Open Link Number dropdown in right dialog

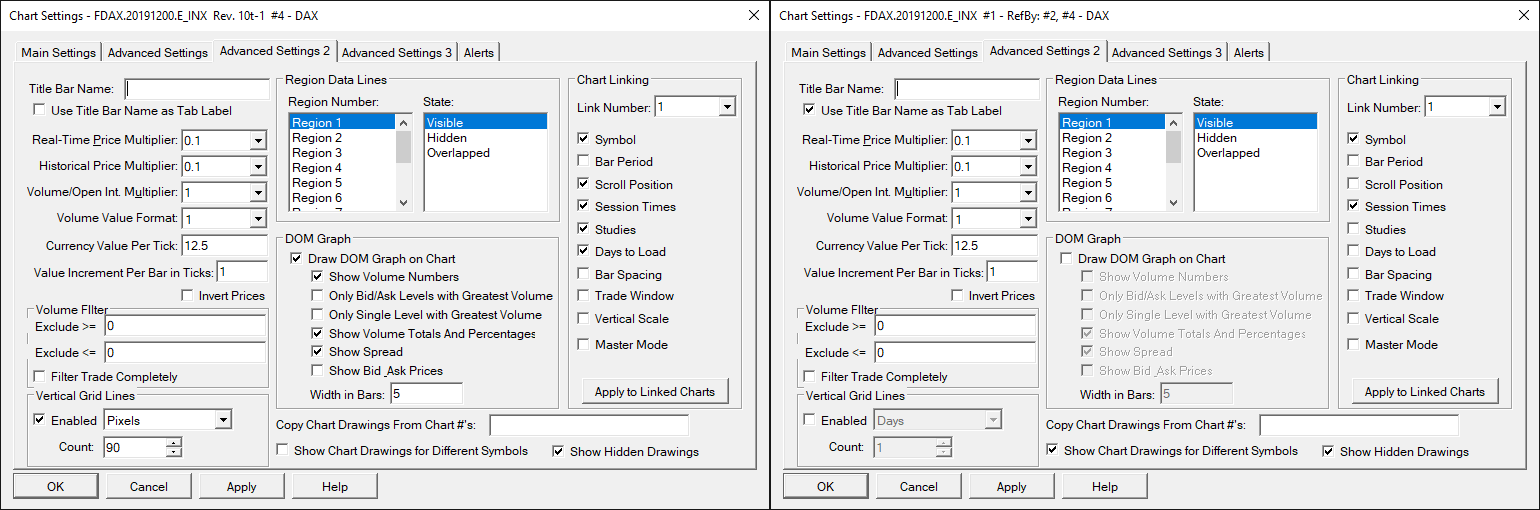pos(1497,107)
